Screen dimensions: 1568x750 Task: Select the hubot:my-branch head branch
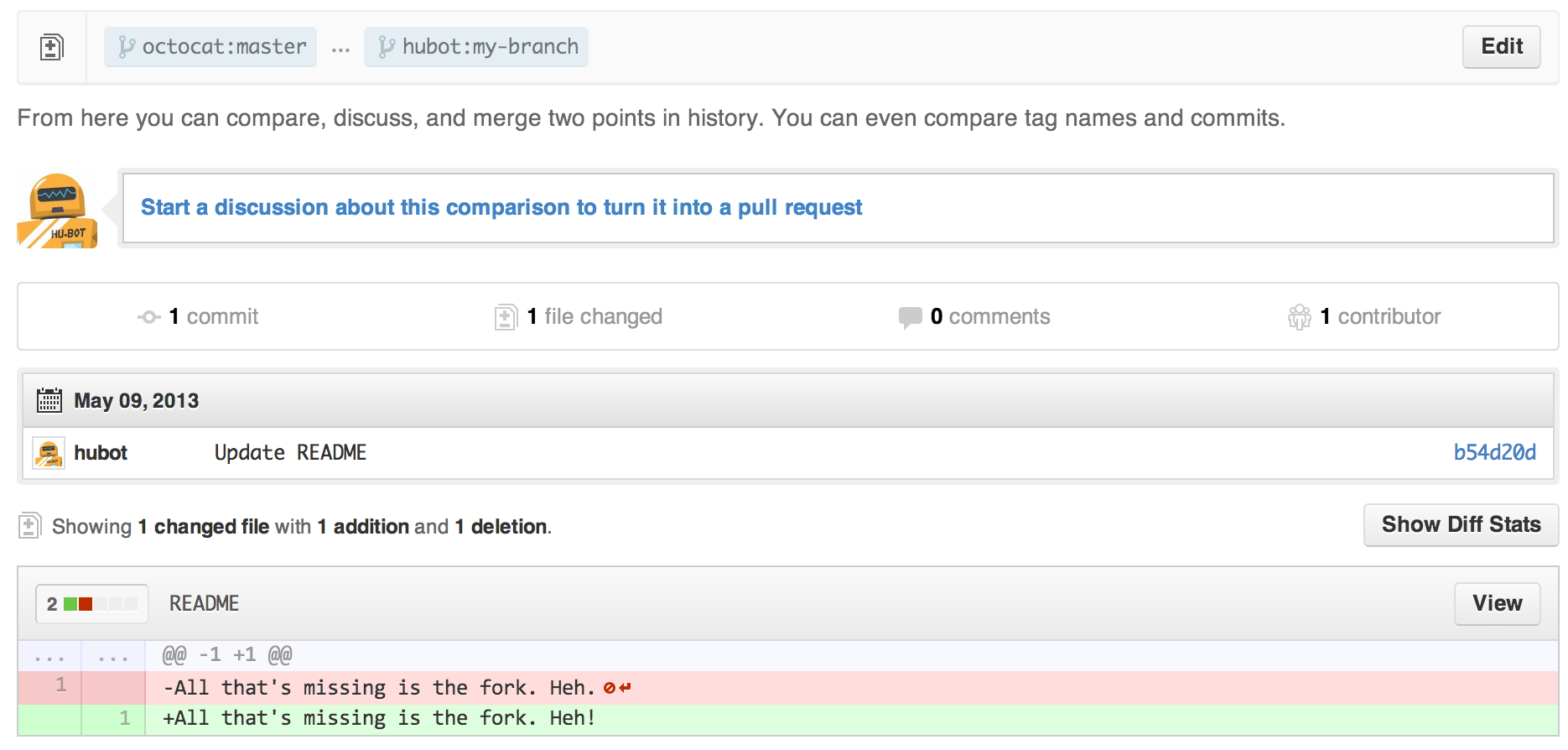click(476, 47)
